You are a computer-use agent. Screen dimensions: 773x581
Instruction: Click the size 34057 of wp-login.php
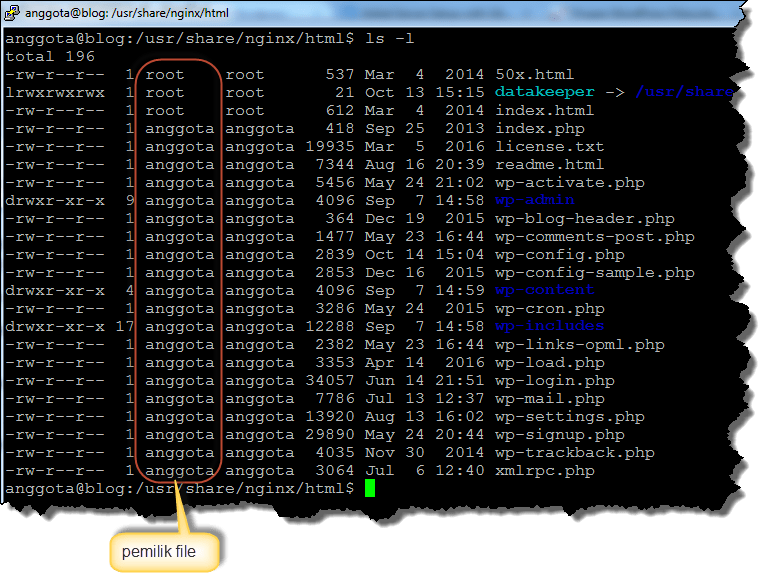coord(330,381)
